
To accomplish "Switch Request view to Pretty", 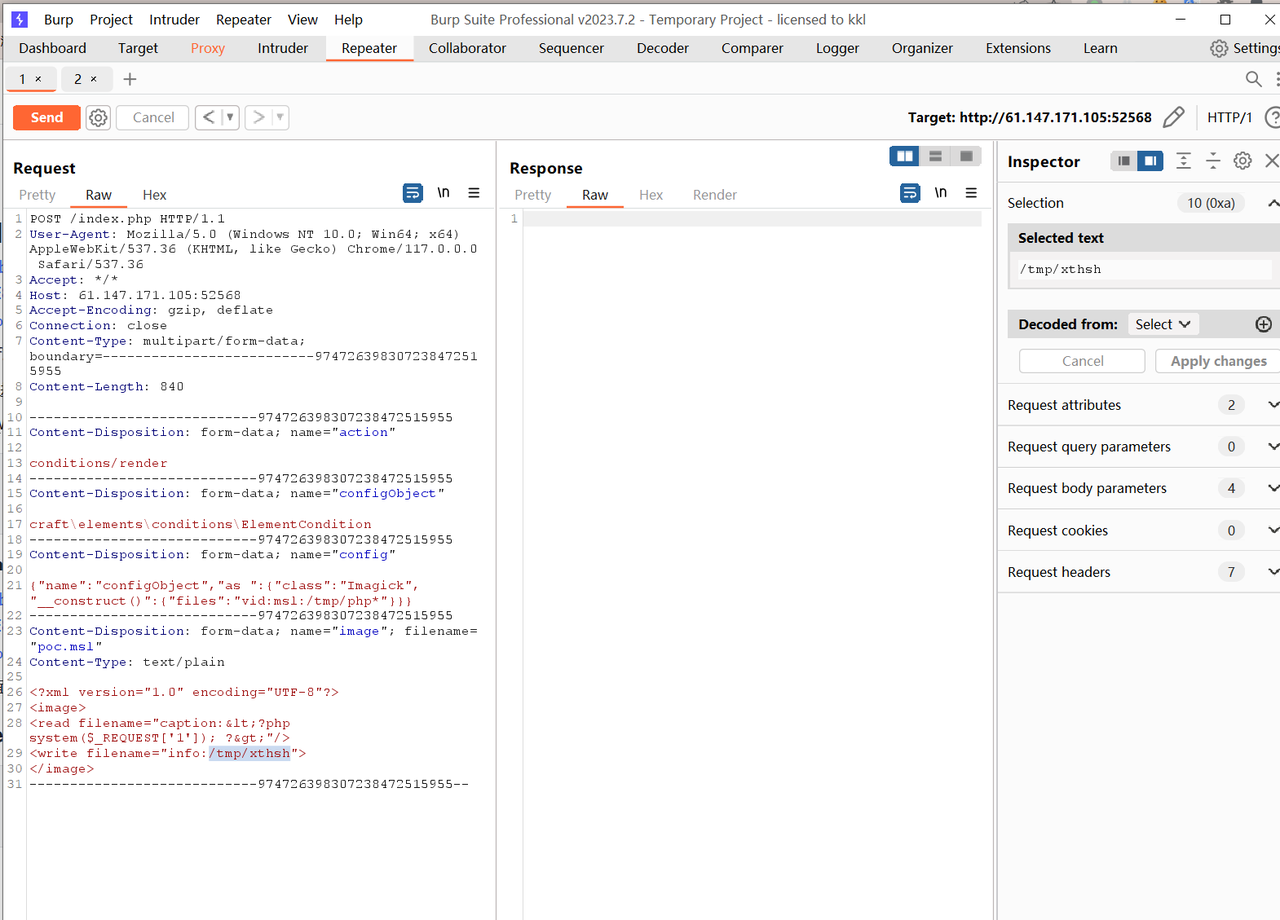I will pos(37,195).
